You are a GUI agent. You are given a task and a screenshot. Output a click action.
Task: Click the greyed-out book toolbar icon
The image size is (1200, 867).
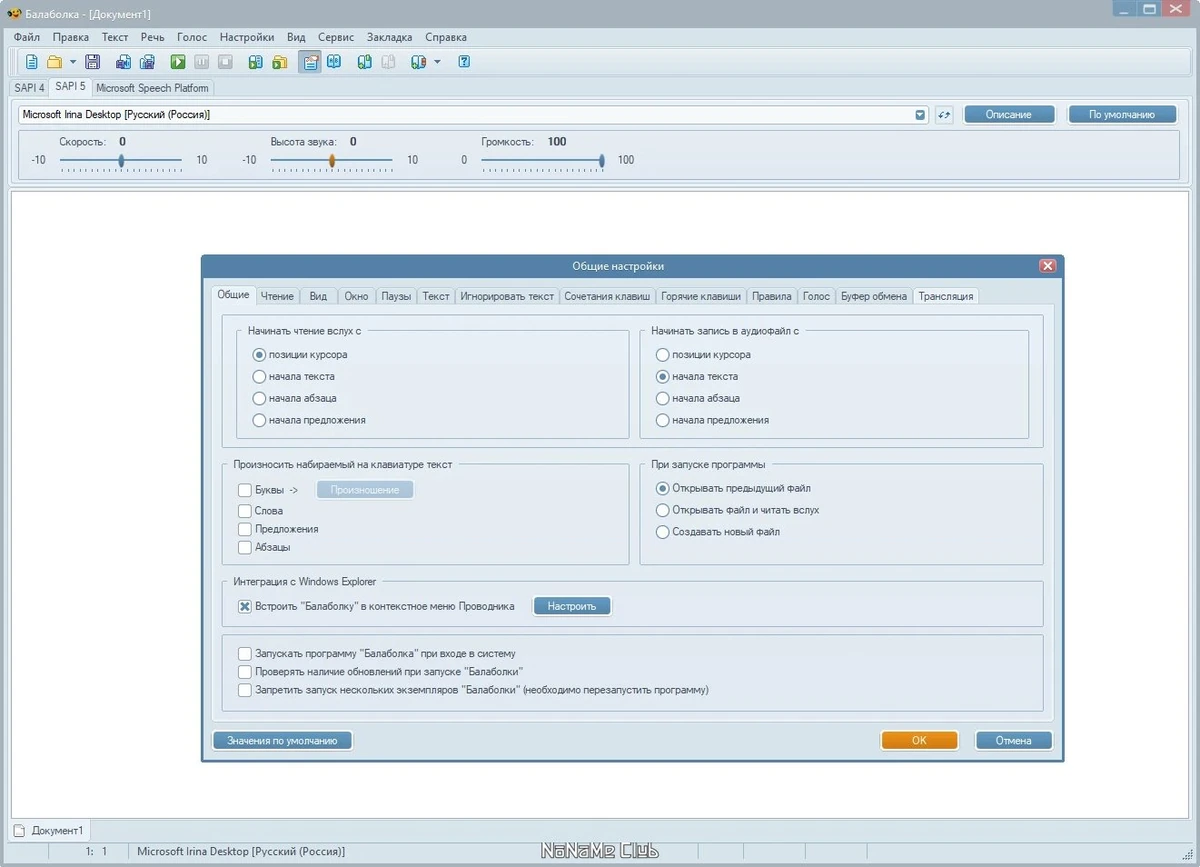point(388,62)
